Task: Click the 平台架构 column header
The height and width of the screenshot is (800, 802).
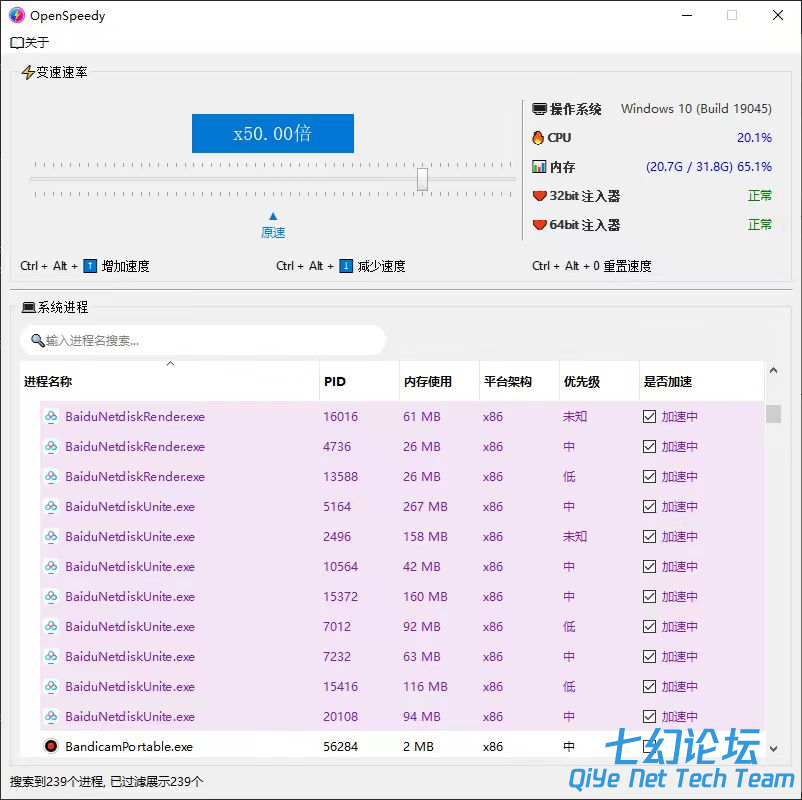Action: click(x=520, y=381)
